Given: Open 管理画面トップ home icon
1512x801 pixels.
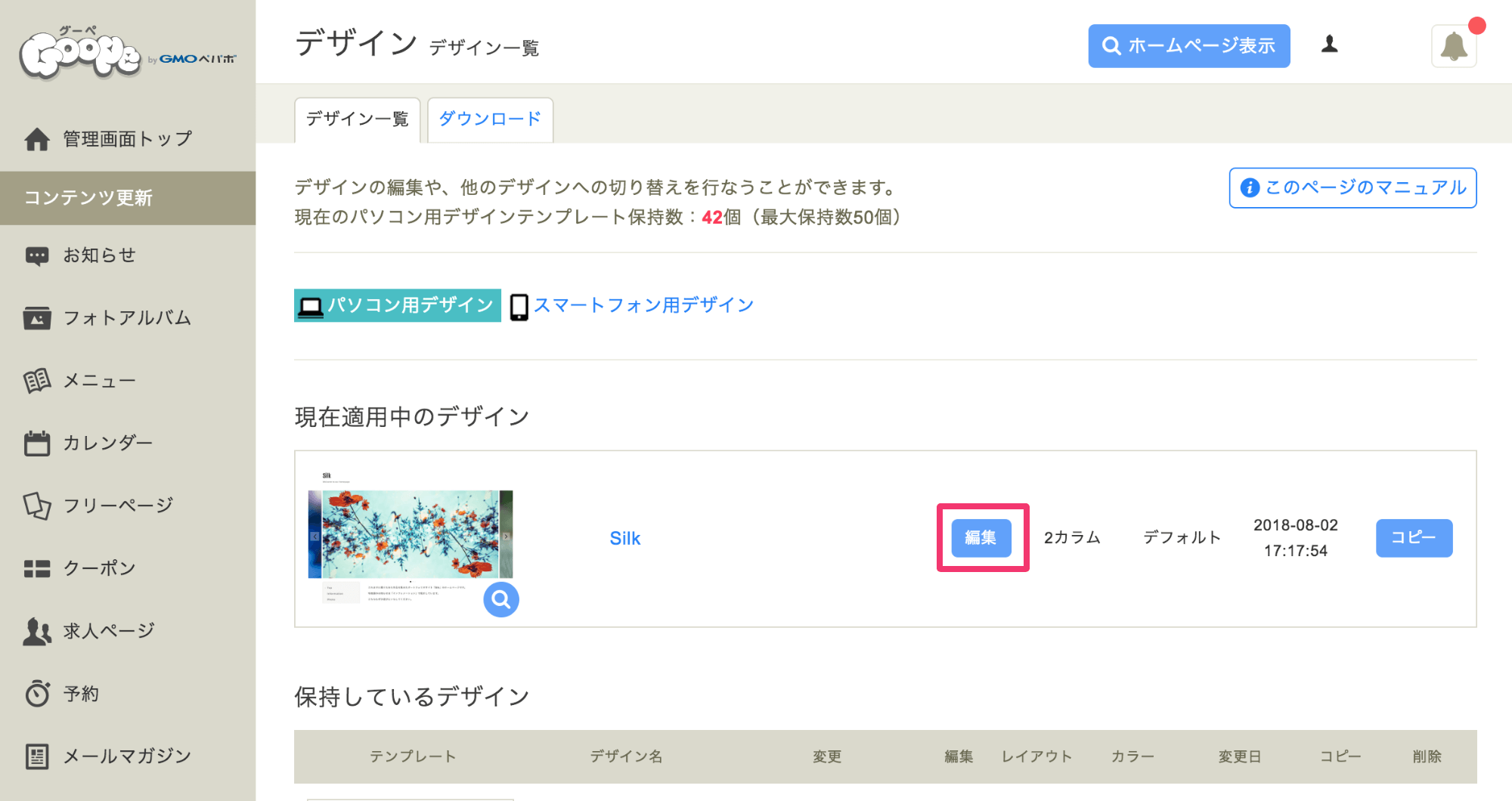Looking at the screenshot, I should (x=37, y=139).
